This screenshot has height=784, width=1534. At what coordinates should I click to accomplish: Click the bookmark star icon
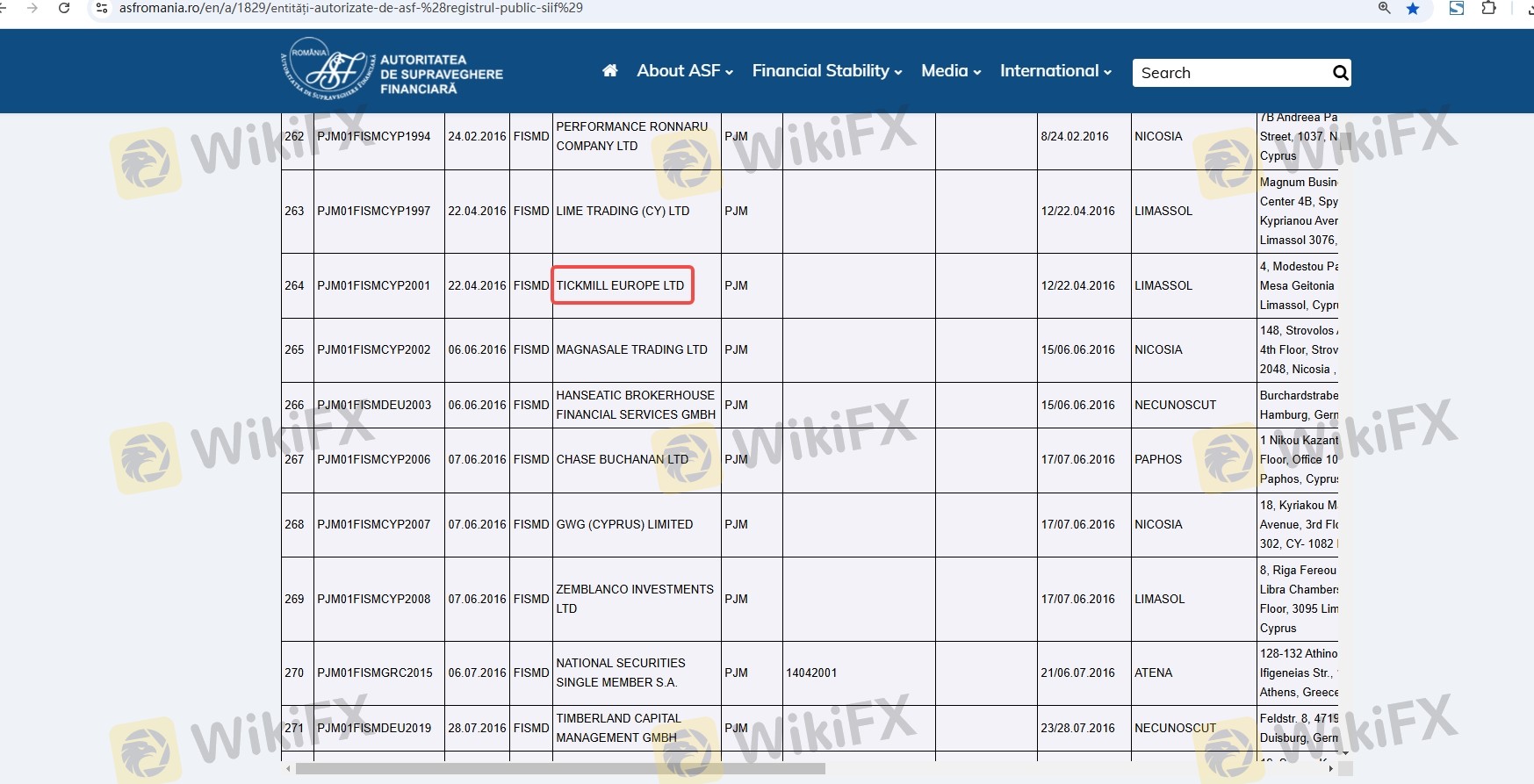[1413, 9]
